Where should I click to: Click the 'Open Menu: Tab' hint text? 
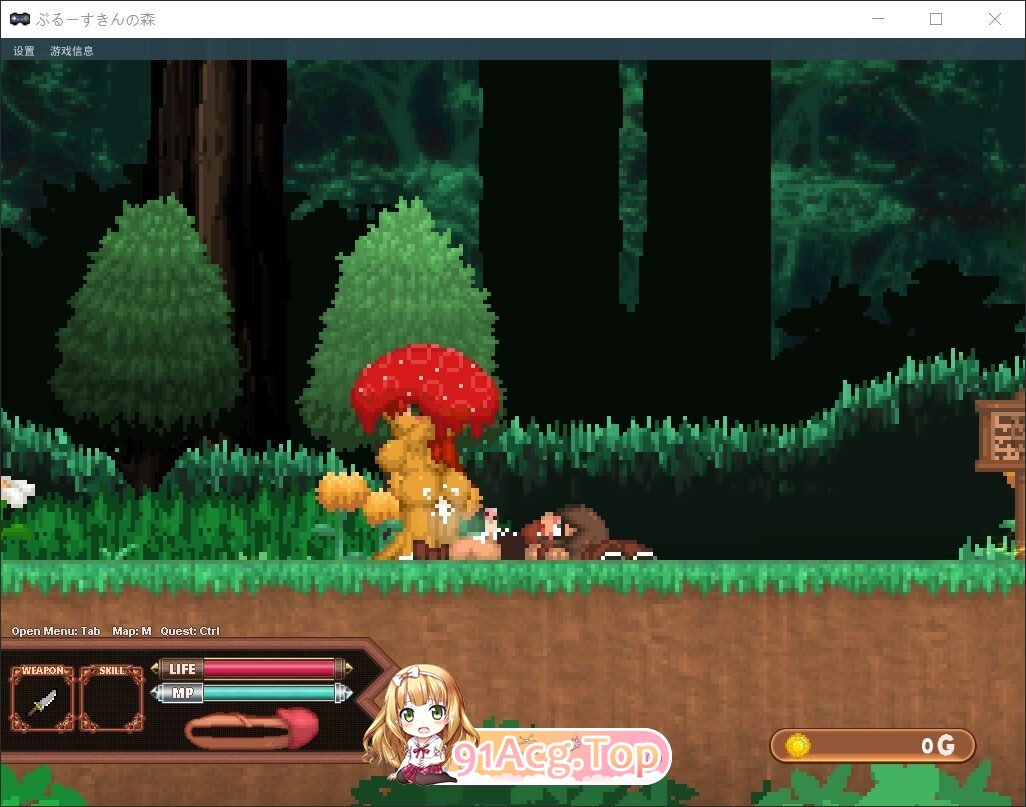56,631
